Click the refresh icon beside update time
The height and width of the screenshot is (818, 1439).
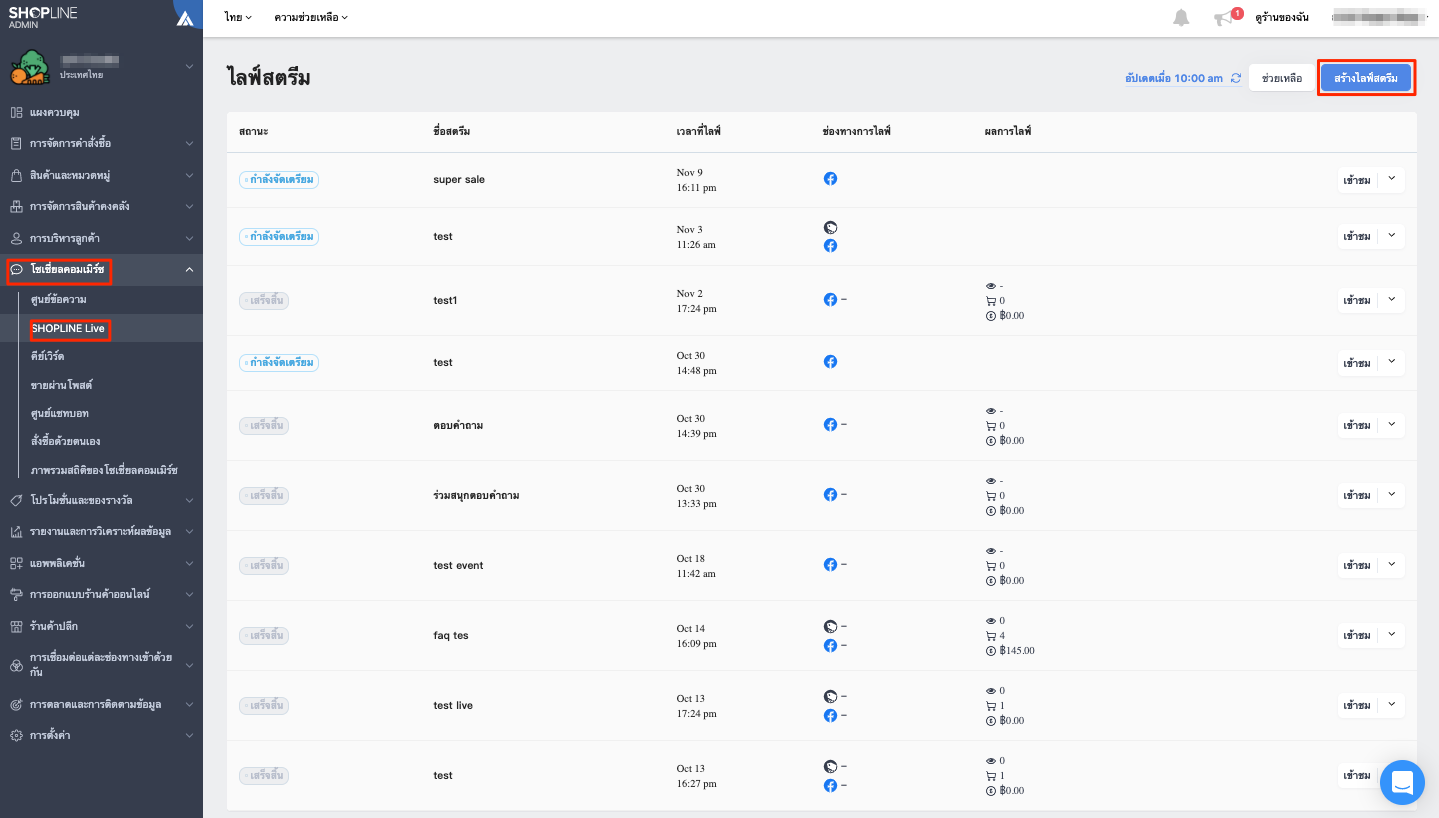[x=1236, y=78]
